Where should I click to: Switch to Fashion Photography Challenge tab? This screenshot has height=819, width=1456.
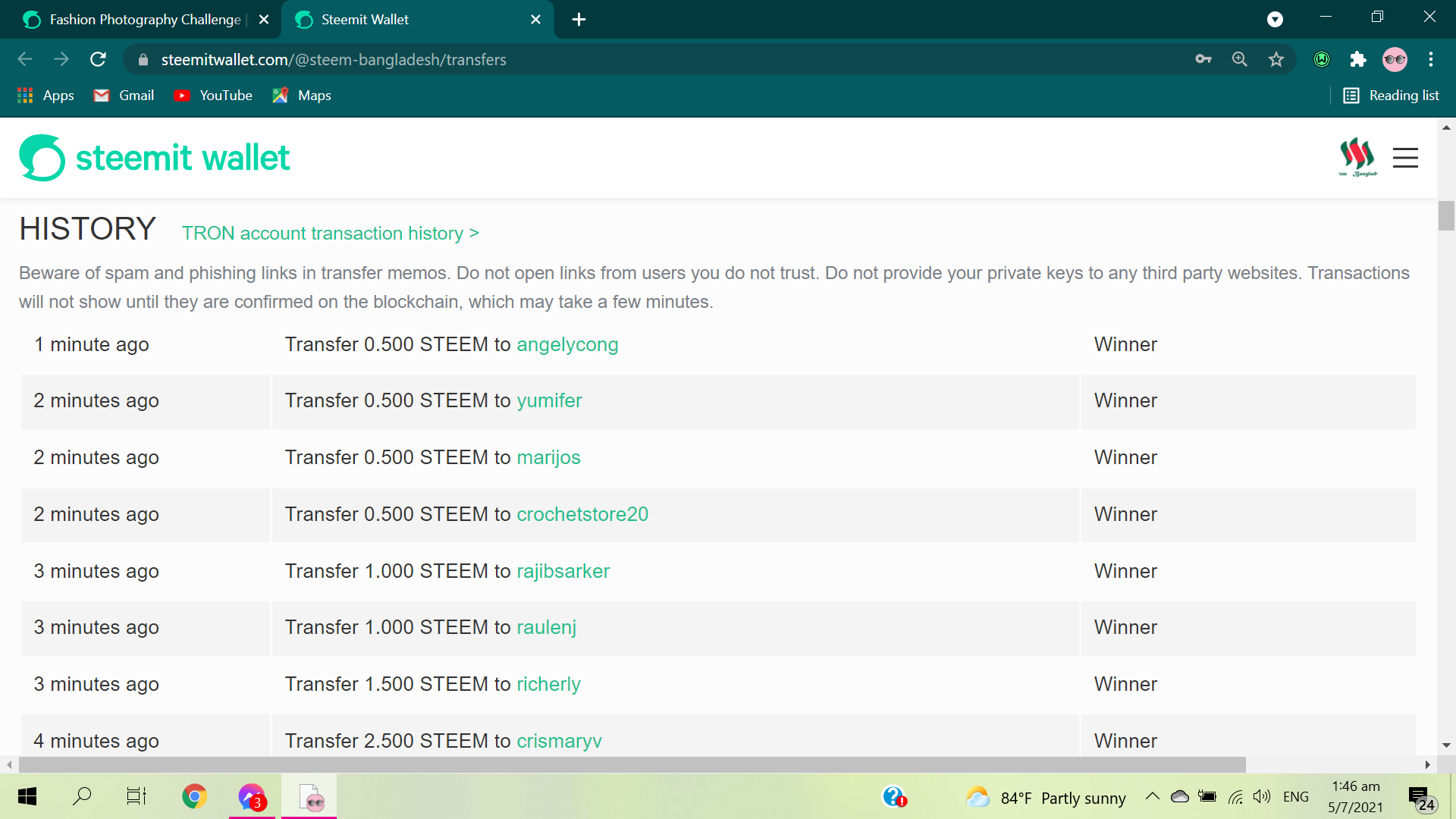click(140, 20)
